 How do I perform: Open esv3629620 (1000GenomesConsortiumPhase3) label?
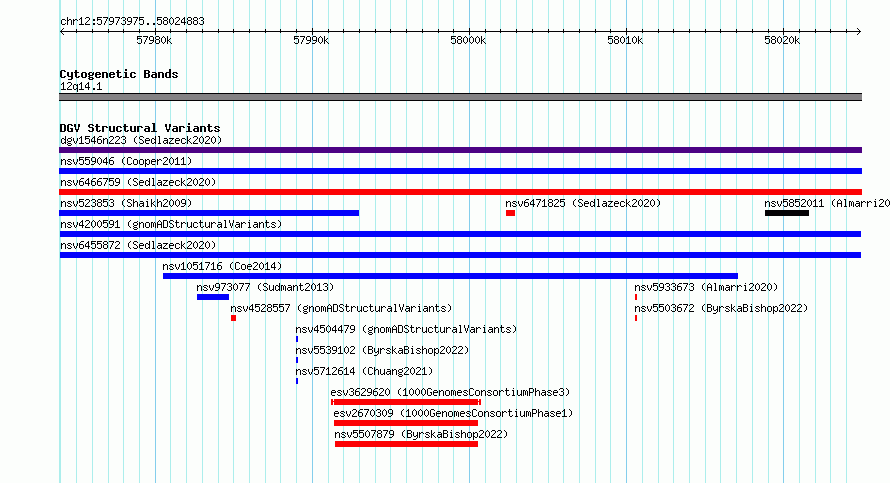(x=450, y=392)
